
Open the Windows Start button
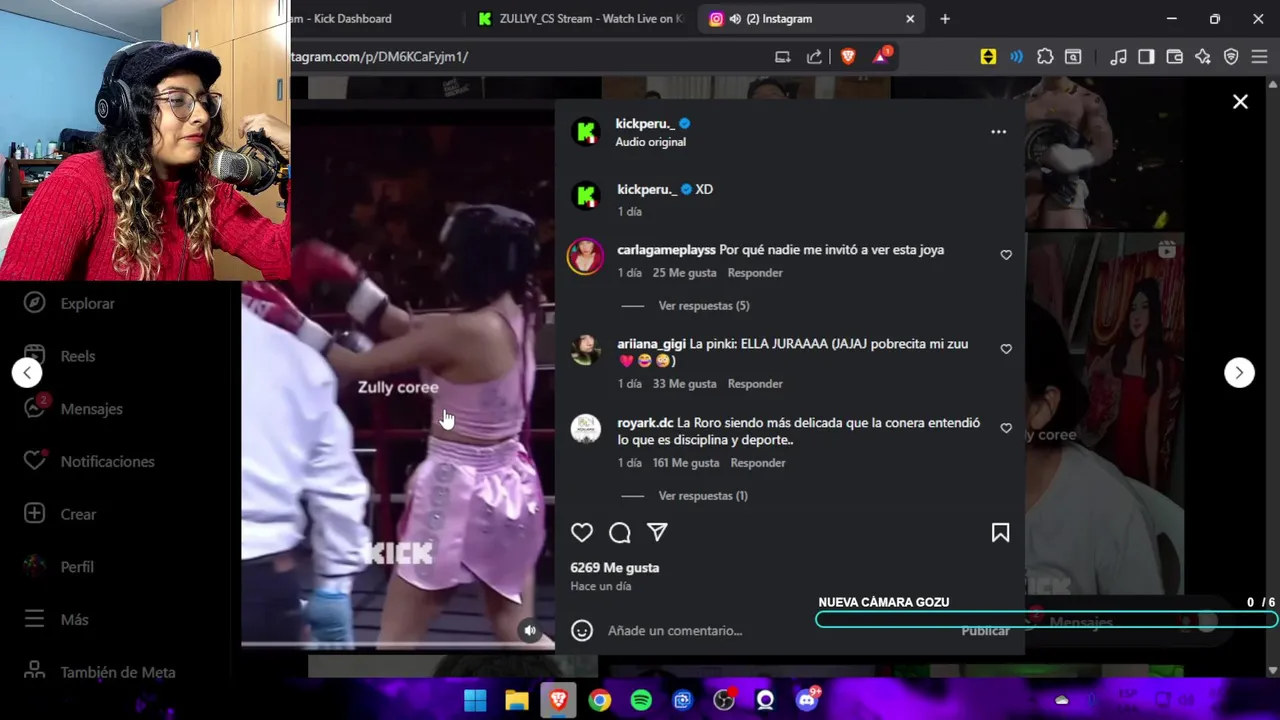pos(475,700)
